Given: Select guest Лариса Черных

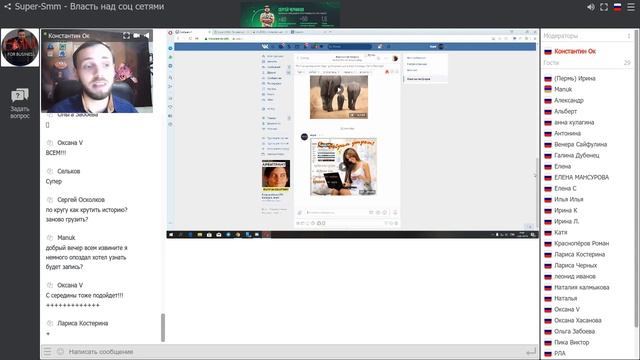Looking at the screenshot, I should 576,266.
